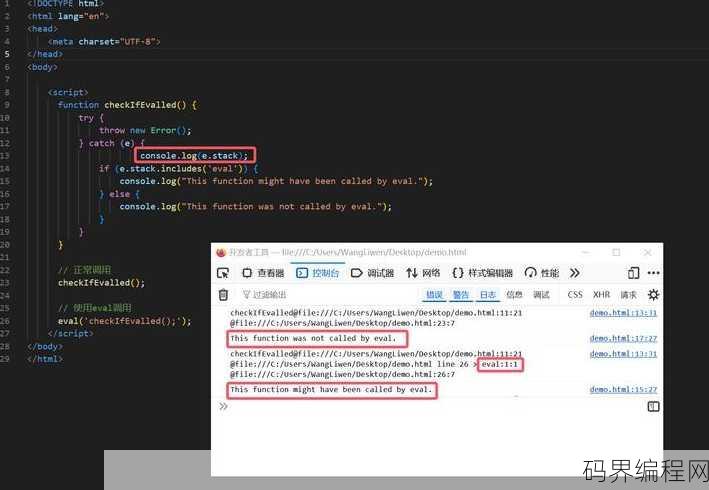Image resolution: width=709 pixels, height=490 pixels.
Task: Click the '// 正常调用' comment line
Action: coord(85,270)
